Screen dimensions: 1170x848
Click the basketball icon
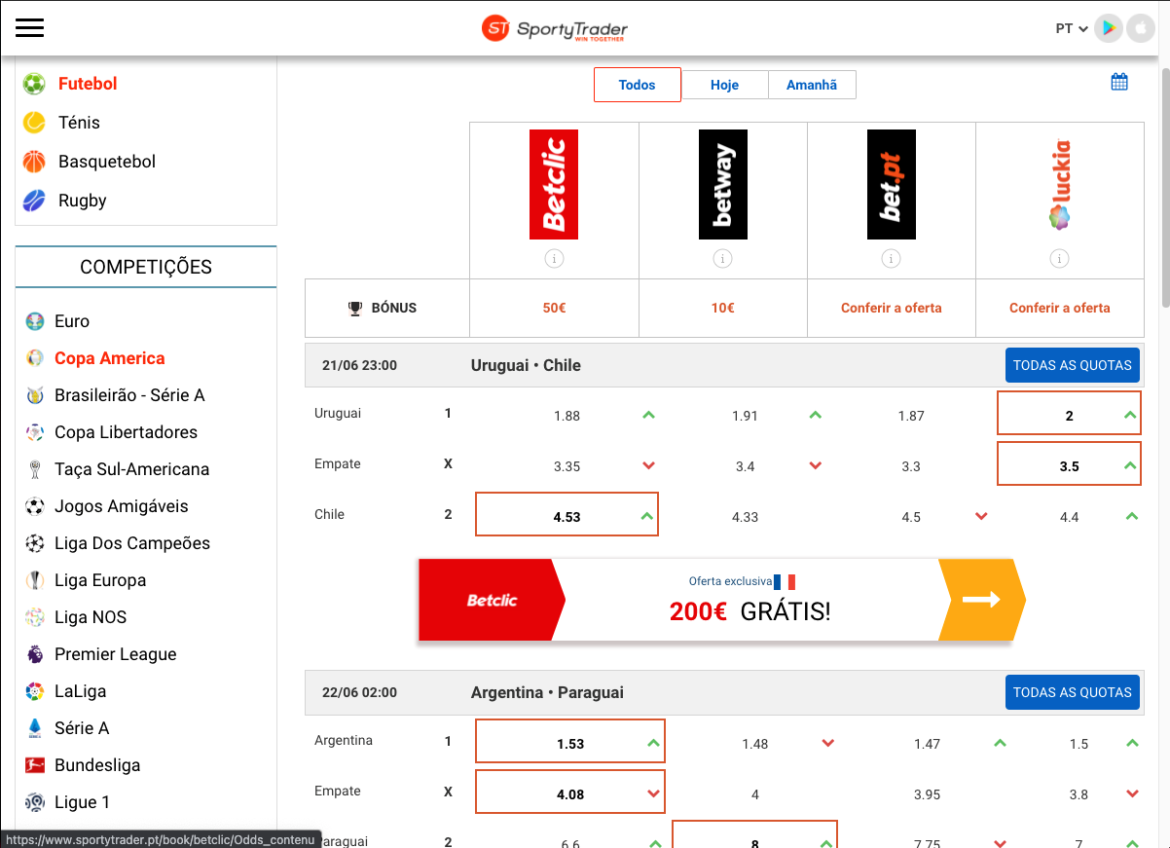click(34, 161)
